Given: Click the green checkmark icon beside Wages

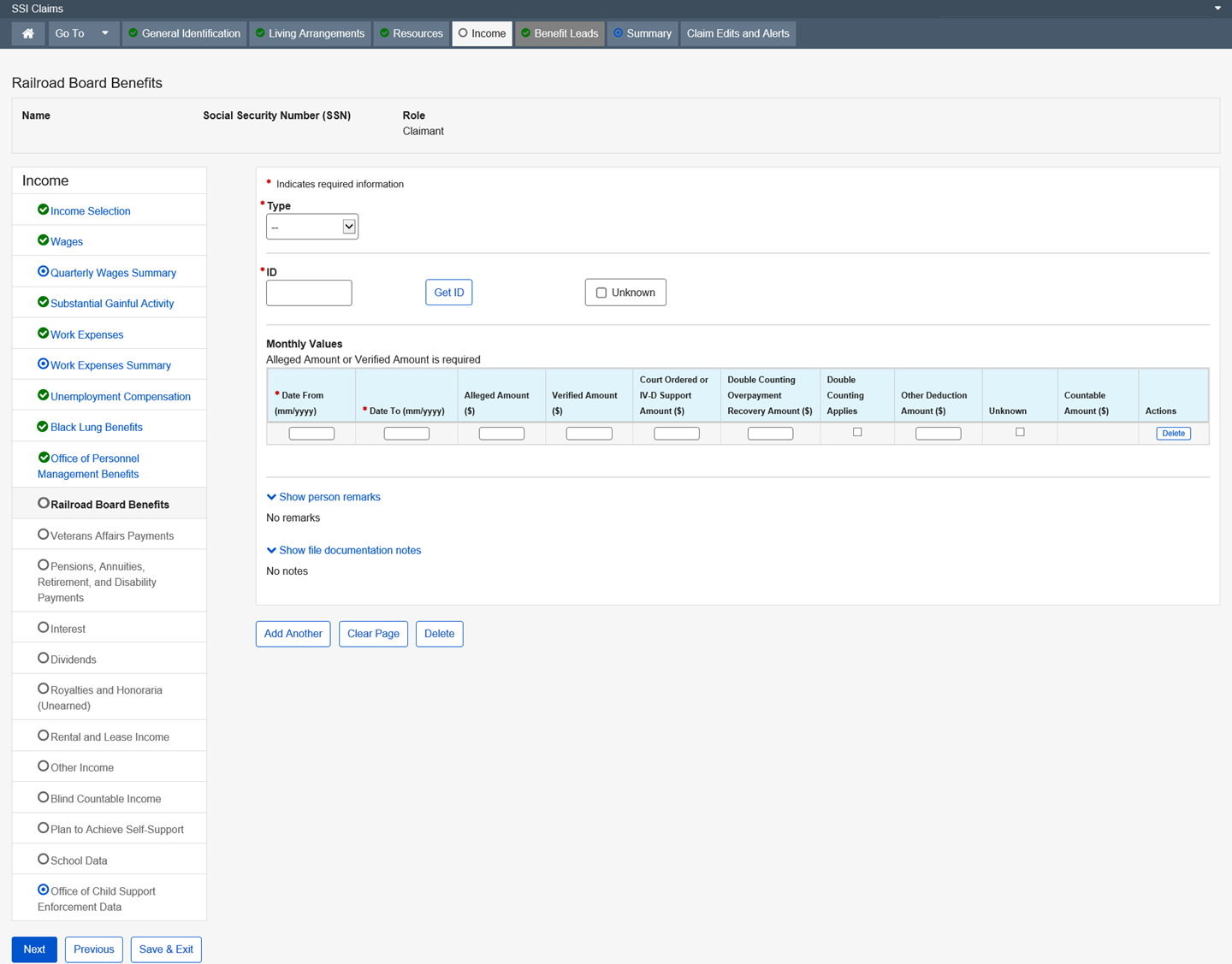Looking at the screenshot, I should [x=43, y=240].
